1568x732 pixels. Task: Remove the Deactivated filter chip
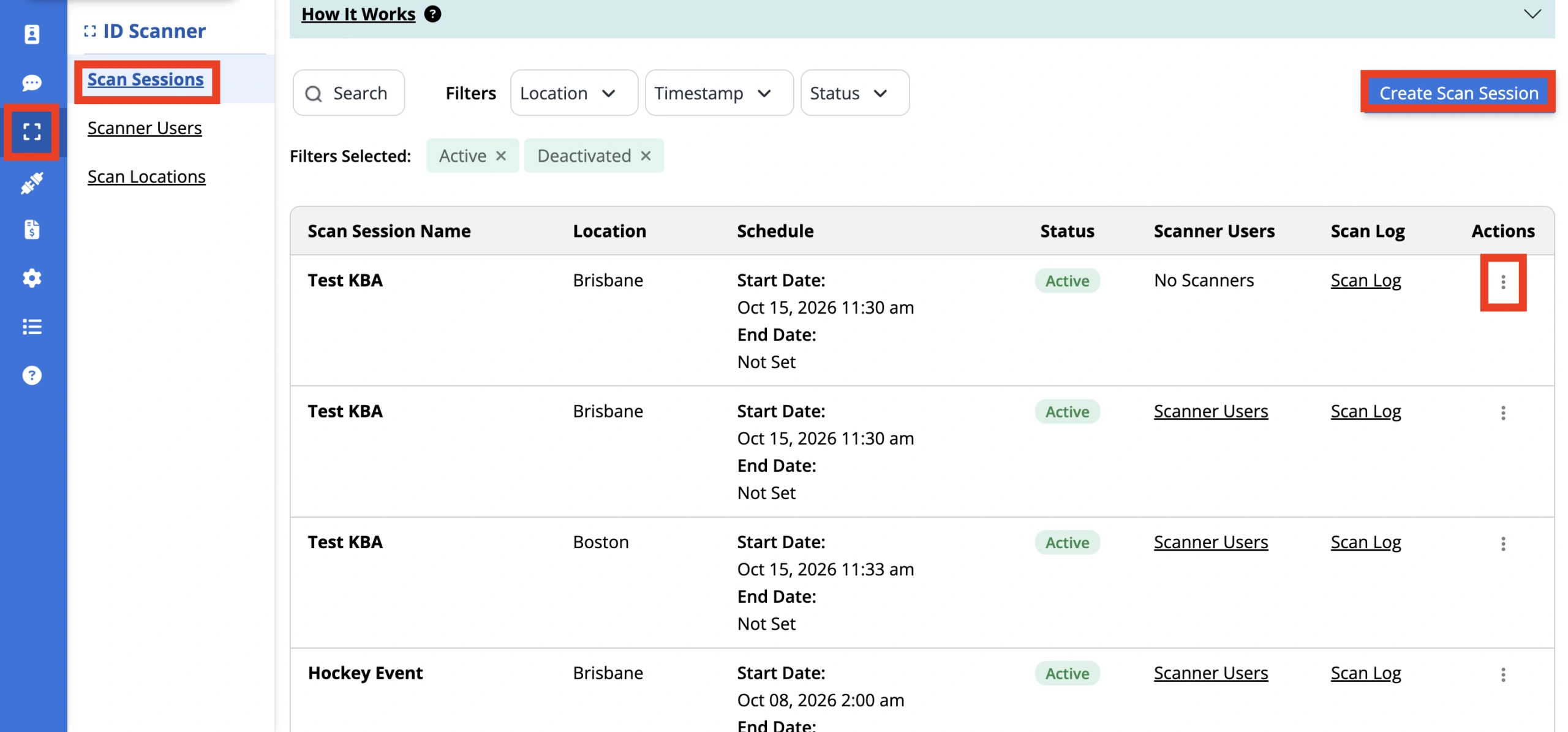click(x=646, y=156)
